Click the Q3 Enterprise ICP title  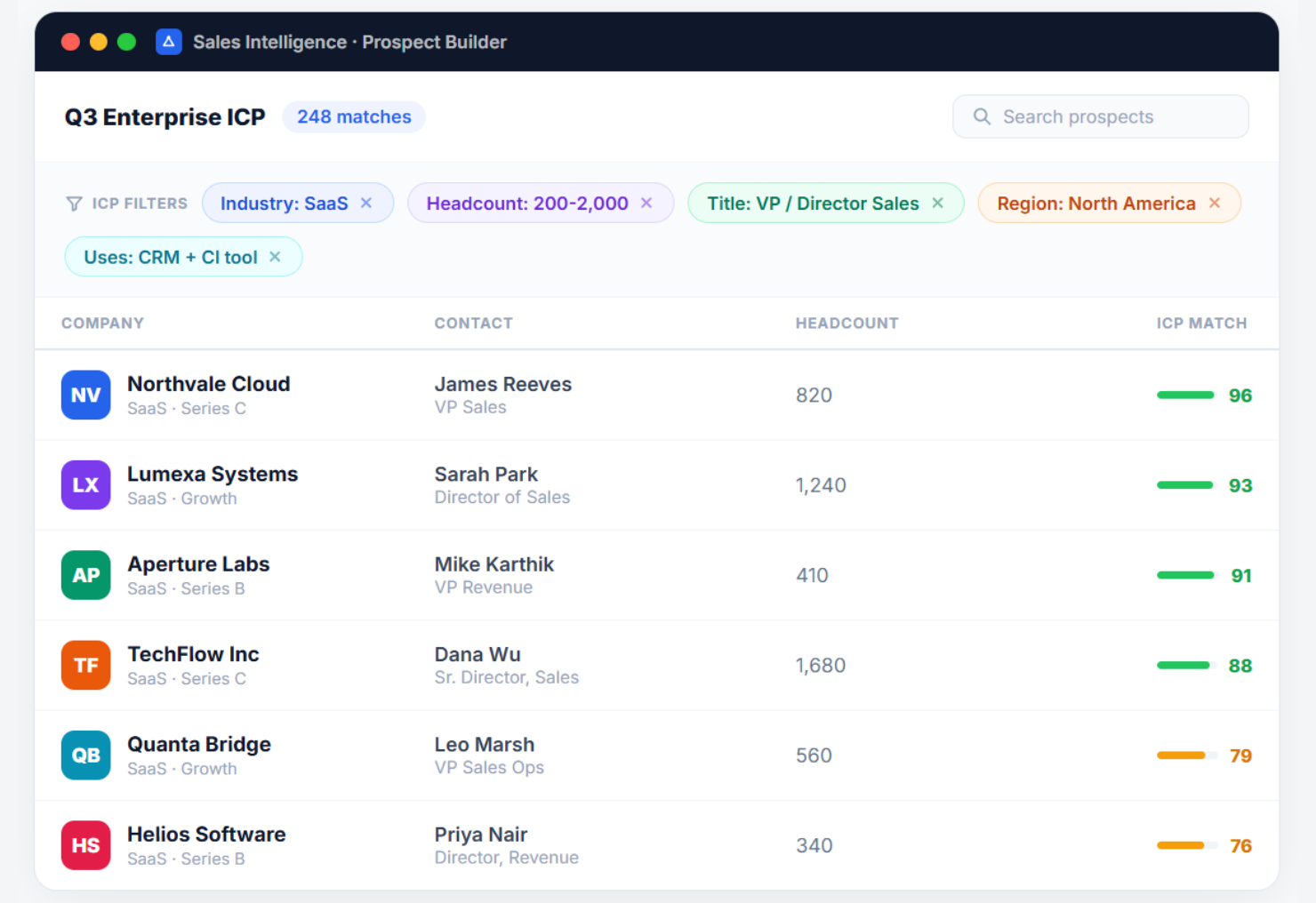[164, 117]
